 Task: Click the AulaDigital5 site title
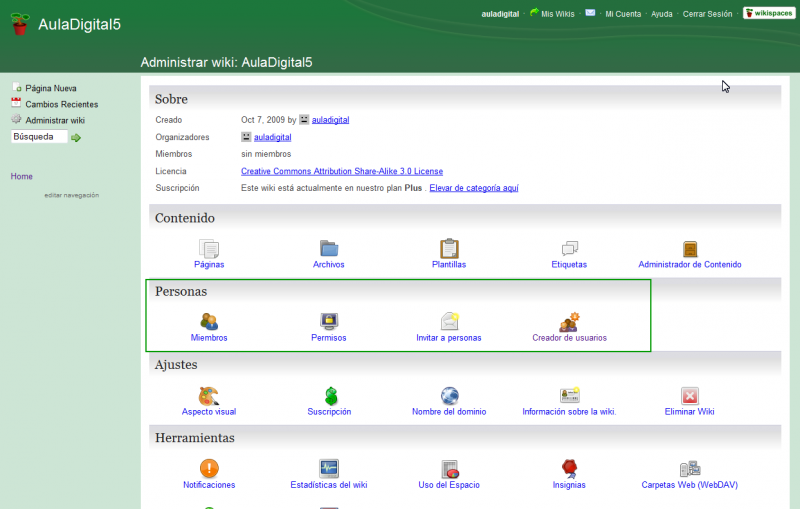[80, 24]
